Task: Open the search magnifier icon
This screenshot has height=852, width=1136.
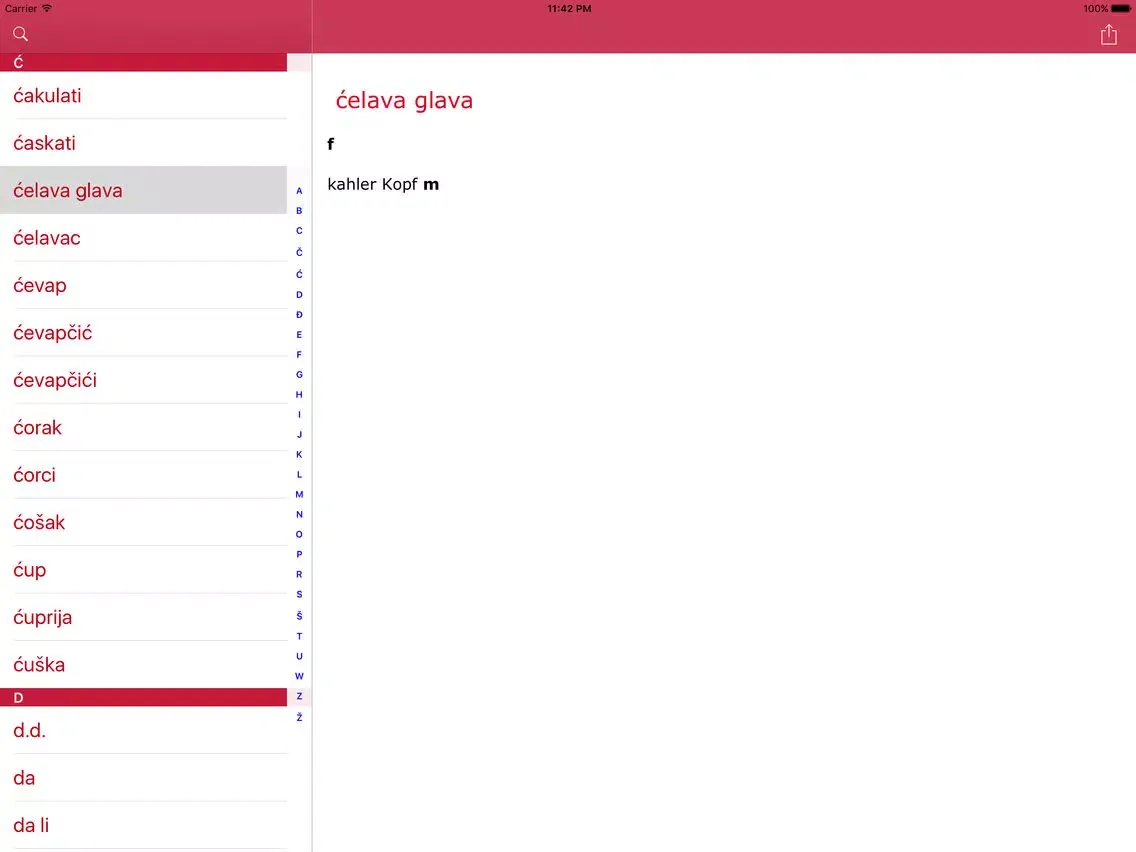Action: pyautogui.click(x=20, y=34)
